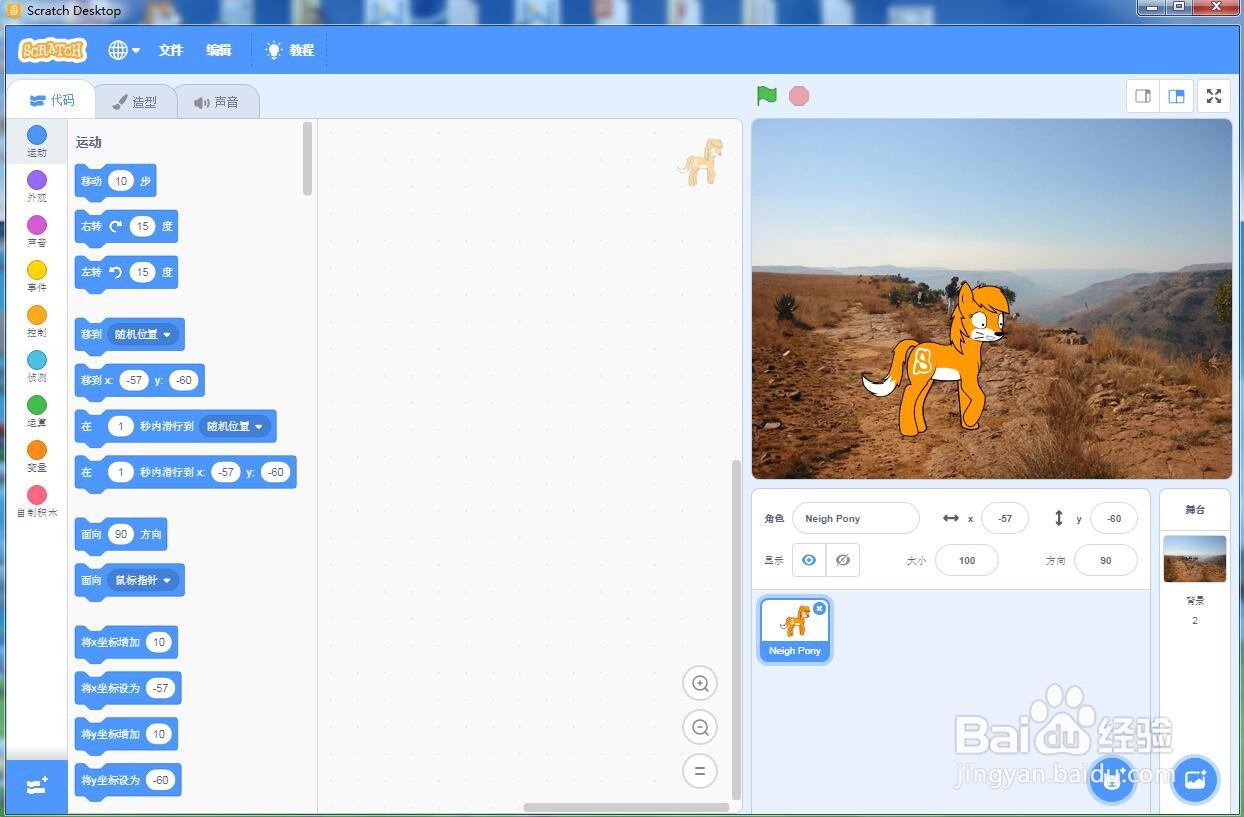1244x817 pixels.
Task: Select the Neigh Pony sprite thumbnail
Action: click(795, 630)
